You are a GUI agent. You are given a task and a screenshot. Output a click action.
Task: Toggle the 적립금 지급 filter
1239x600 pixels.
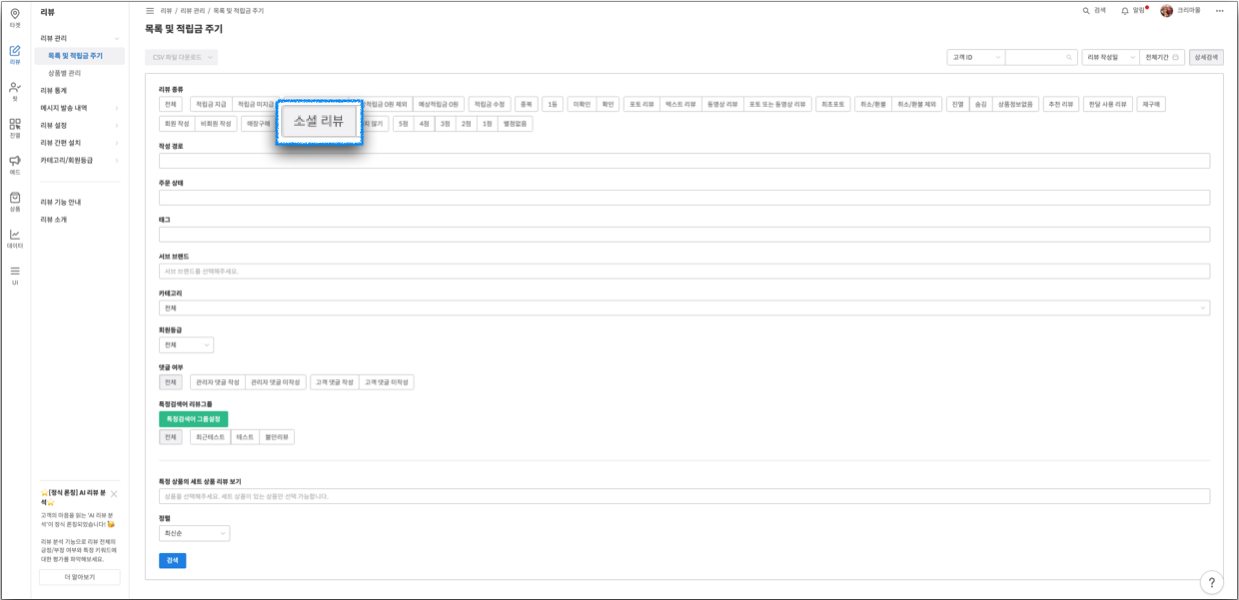coord(211,103)
